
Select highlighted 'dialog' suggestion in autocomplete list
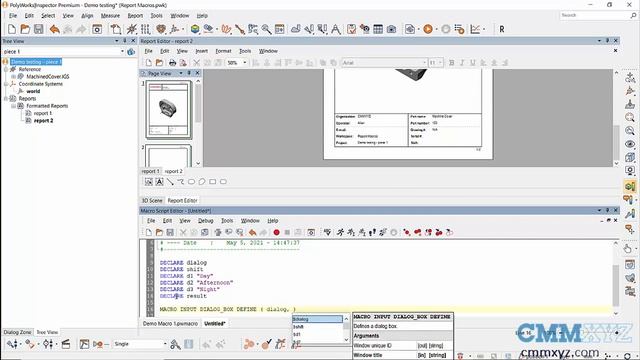tap(318, 319)
